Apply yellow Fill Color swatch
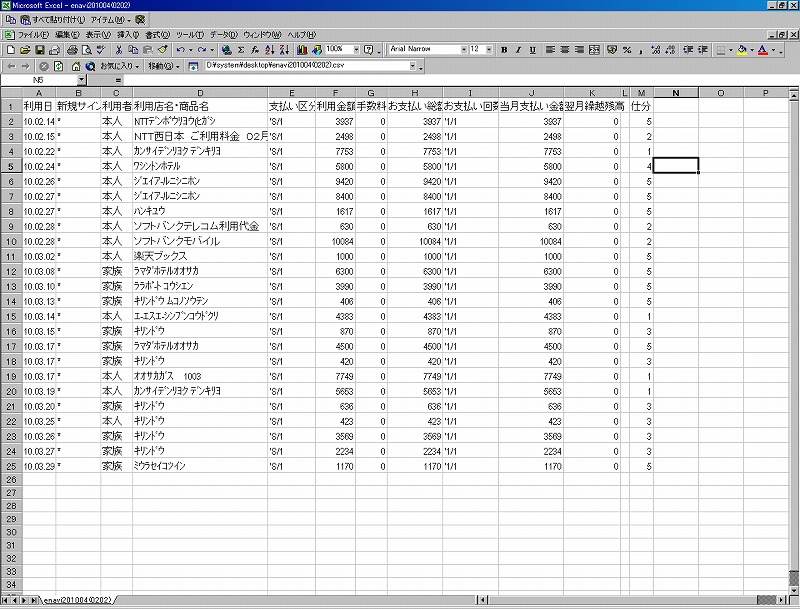The height and width of the screenshot is (609, 800). [742, 50]
